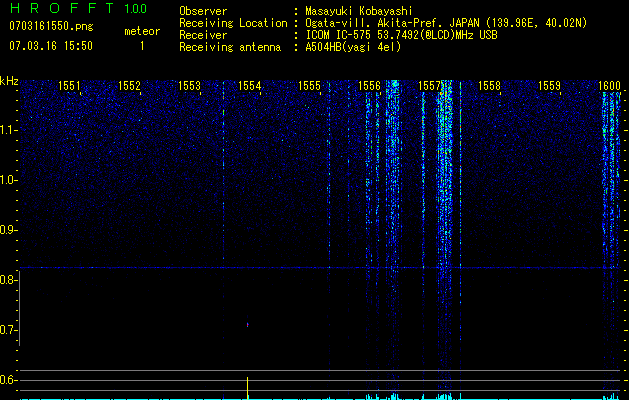Click the 'Receiver' field label
The image size is (629, 400).
point(203,35)
